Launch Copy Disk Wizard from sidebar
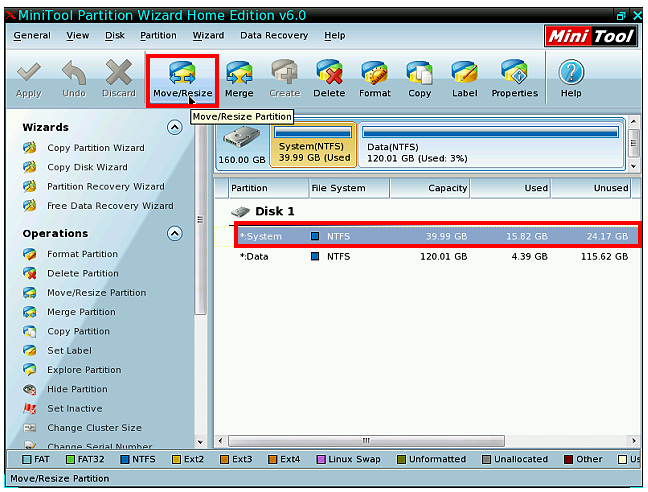 pyautogui.click(x=75, y=167)
